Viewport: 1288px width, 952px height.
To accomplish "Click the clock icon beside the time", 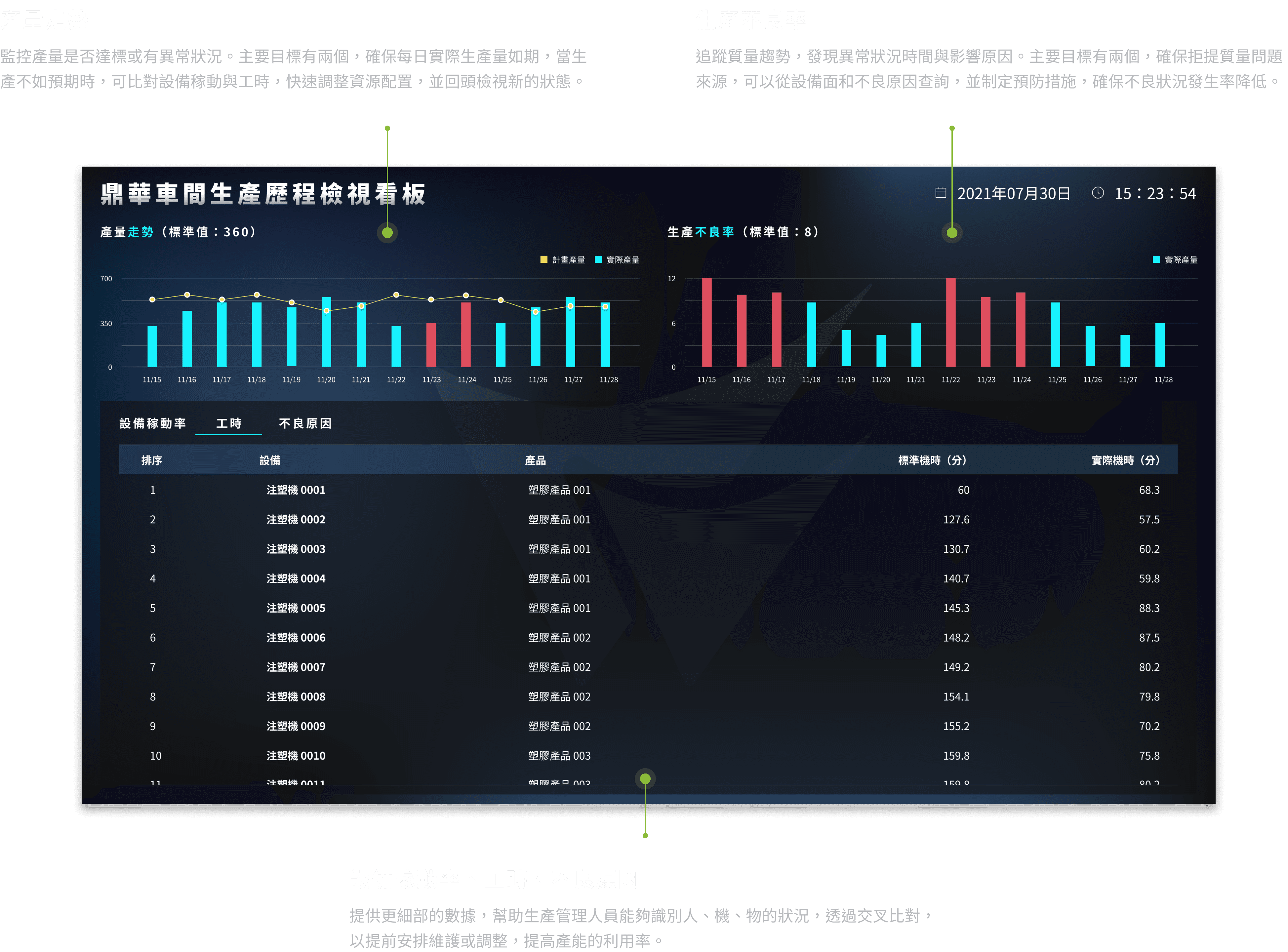I will (1097, 192).
